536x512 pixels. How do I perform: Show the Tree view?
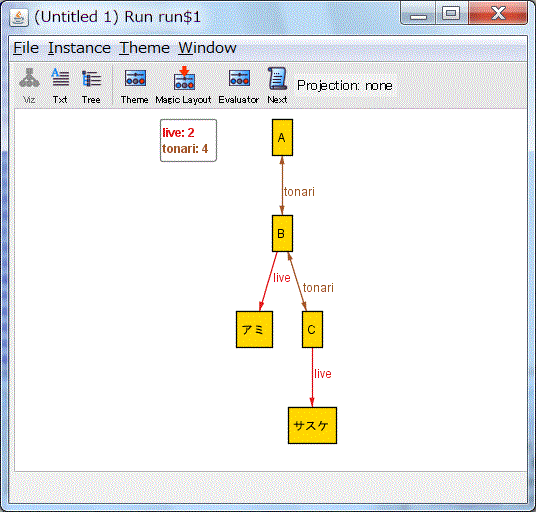91,85
